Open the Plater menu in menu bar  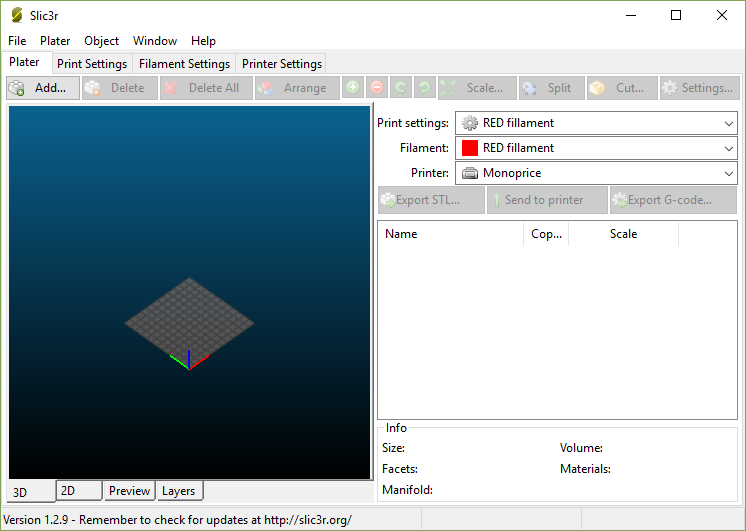55,41
